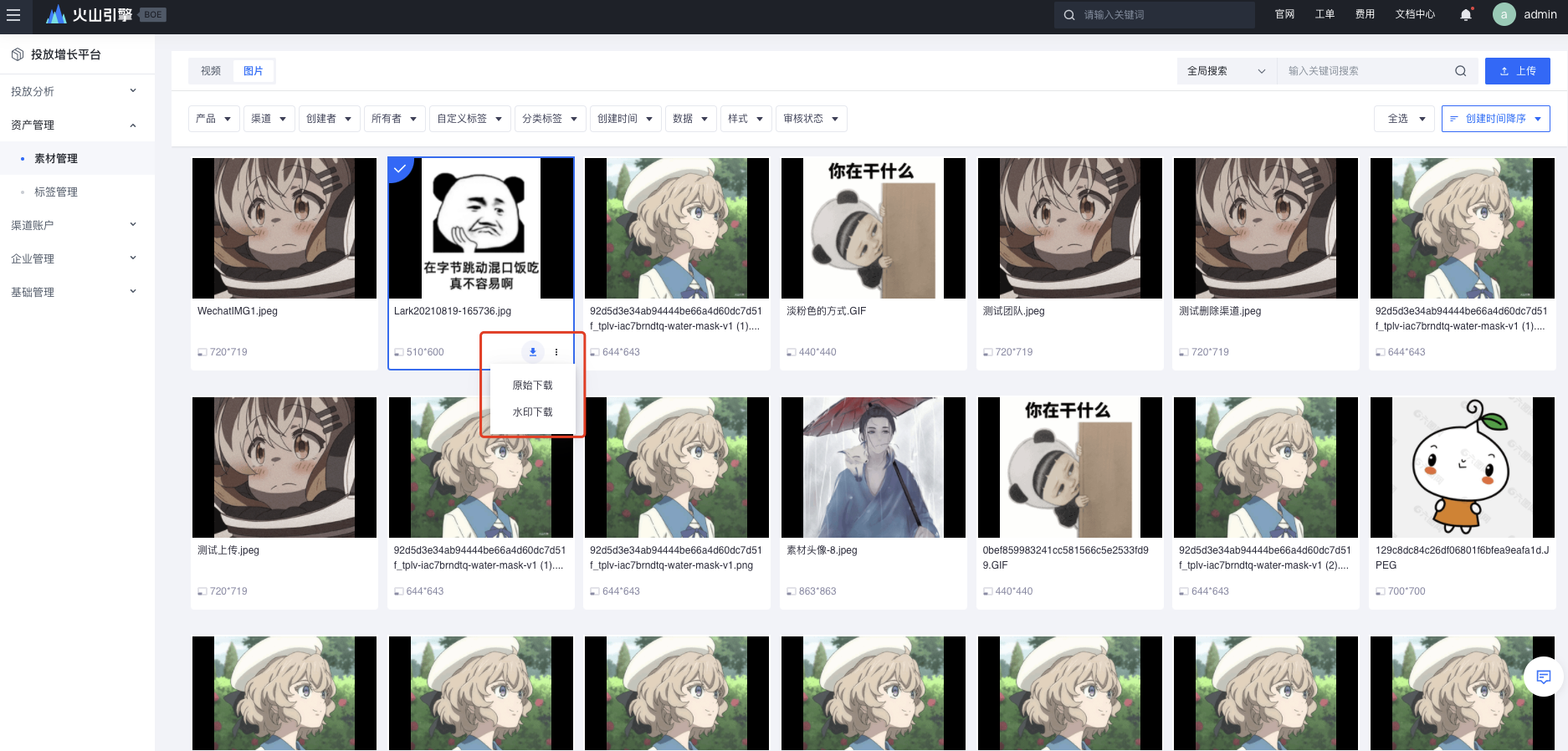This screenshot has height=751, width=1568.
Task: Expand the 企业管理 sidebar section
Action: 77,258
